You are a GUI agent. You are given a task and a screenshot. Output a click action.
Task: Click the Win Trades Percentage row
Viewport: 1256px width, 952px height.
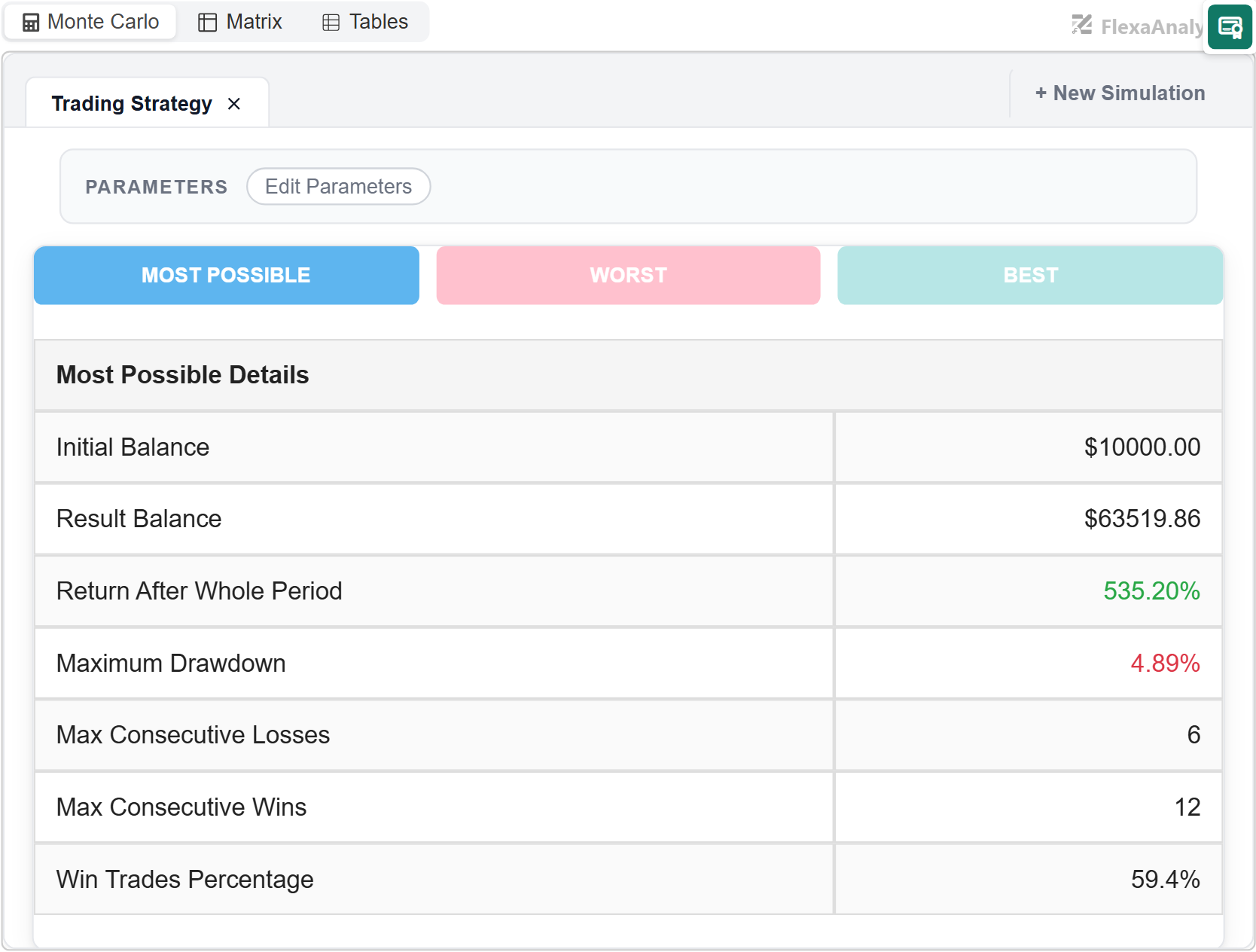[629, 880]
